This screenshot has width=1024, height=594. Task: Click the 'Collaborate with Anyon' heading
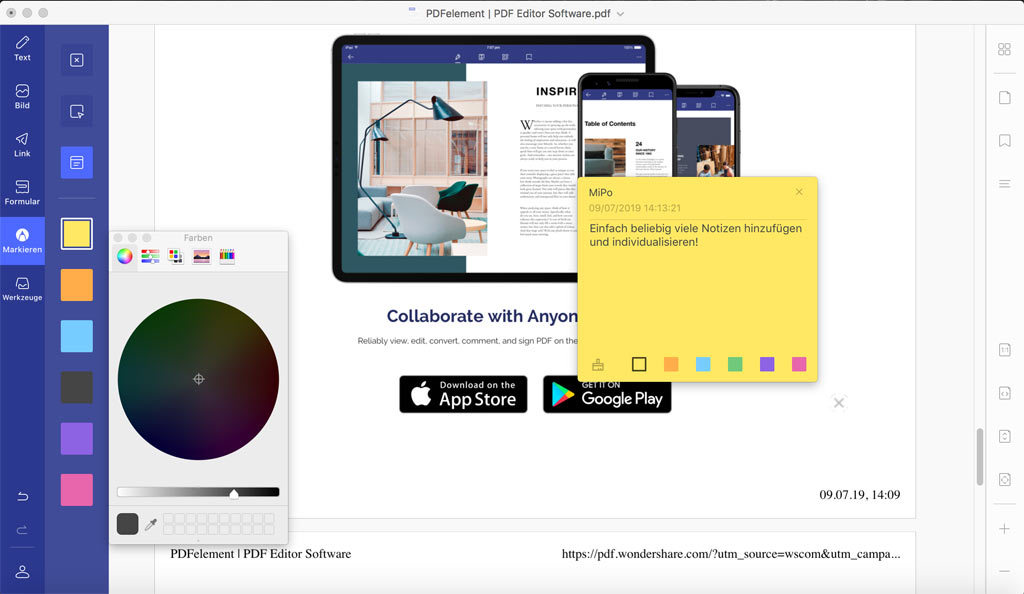482,317
